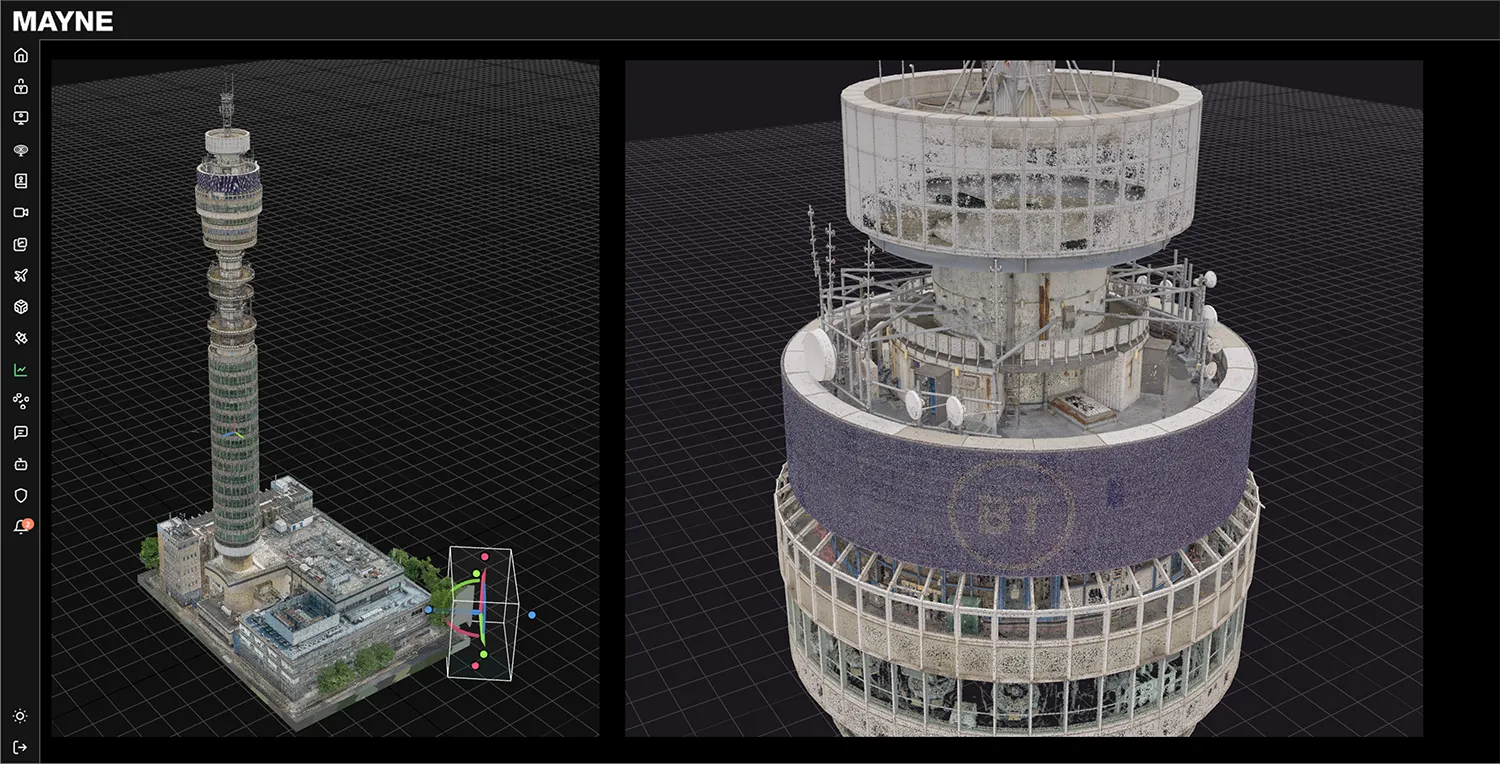Select the package/assets icon in the sidebar
The image size is (1500, 764).
pyautogui.click(x=21, y=87)
